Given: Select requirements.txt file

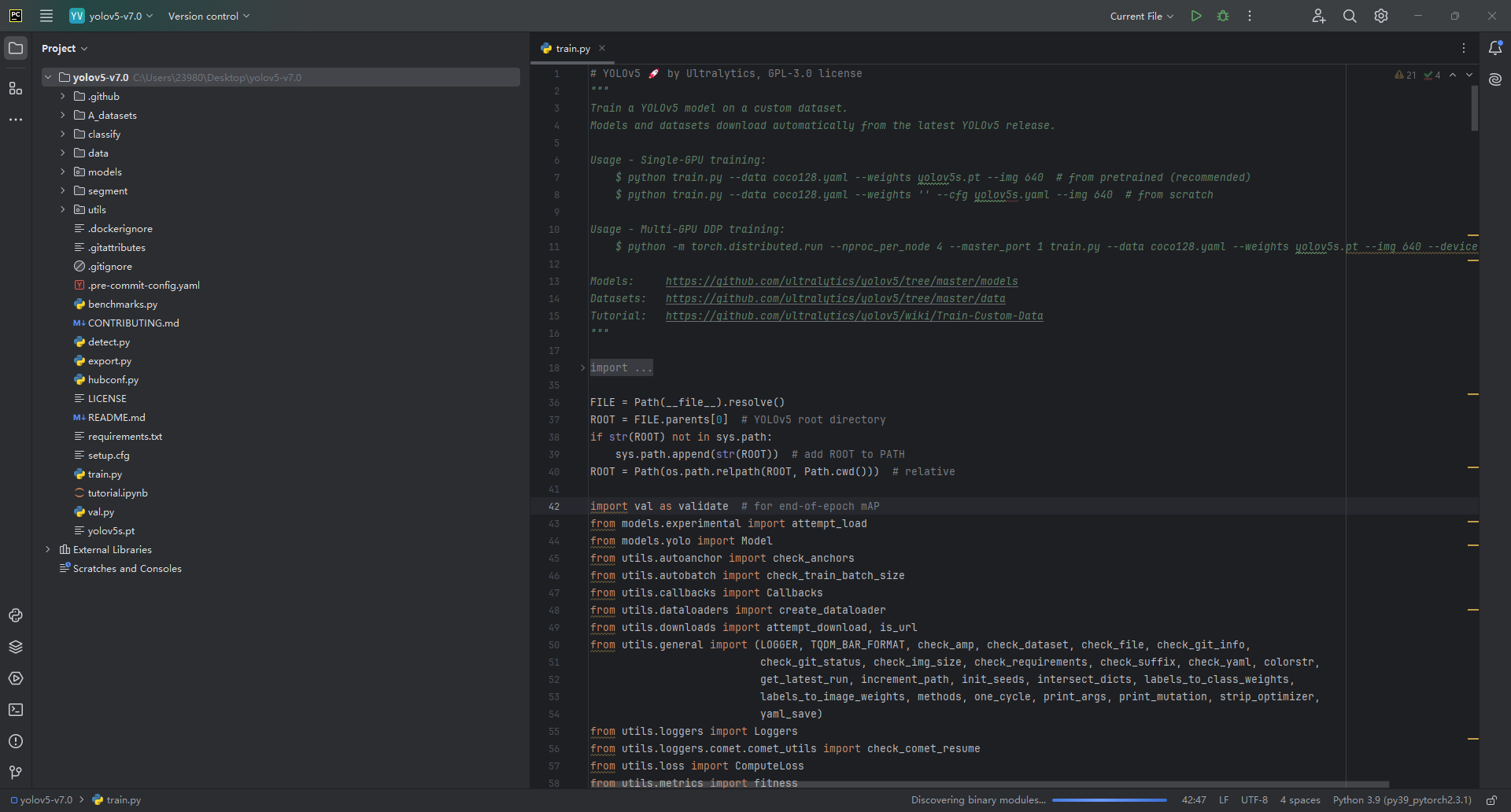Looking at the screenshot, I should (125, 436).
